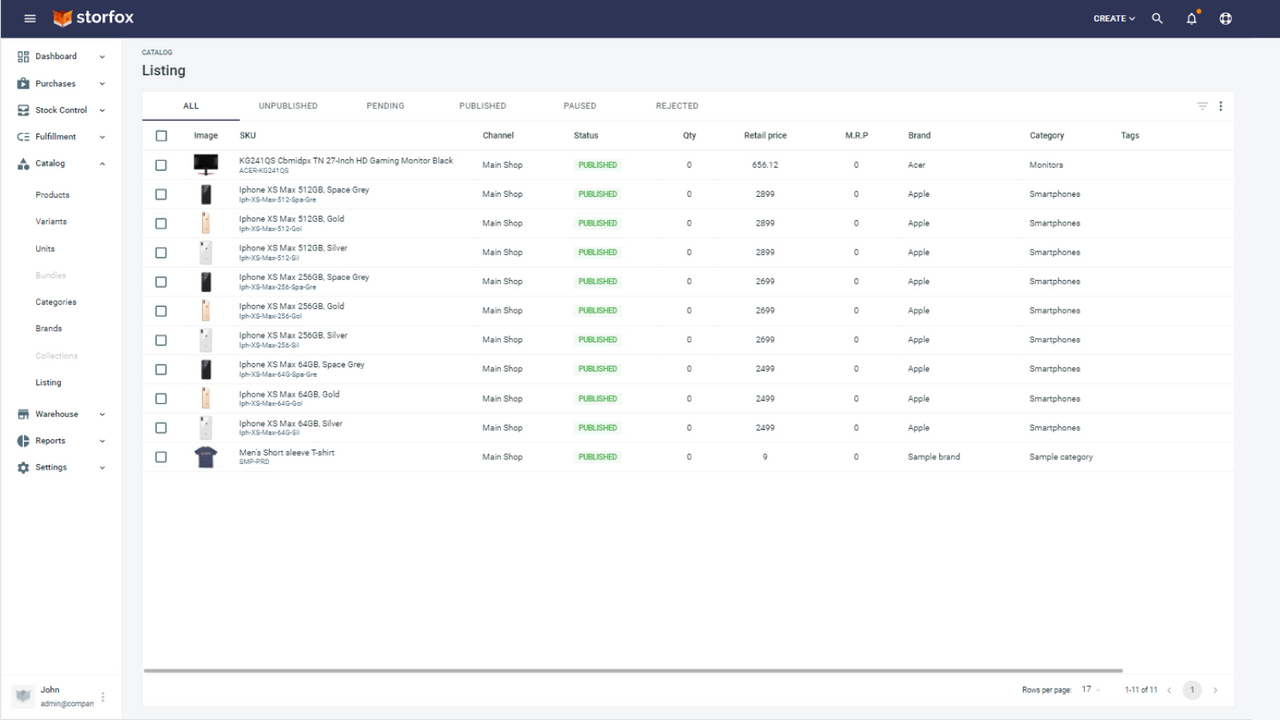Switch to the REJECTED tab

[677, 106]
